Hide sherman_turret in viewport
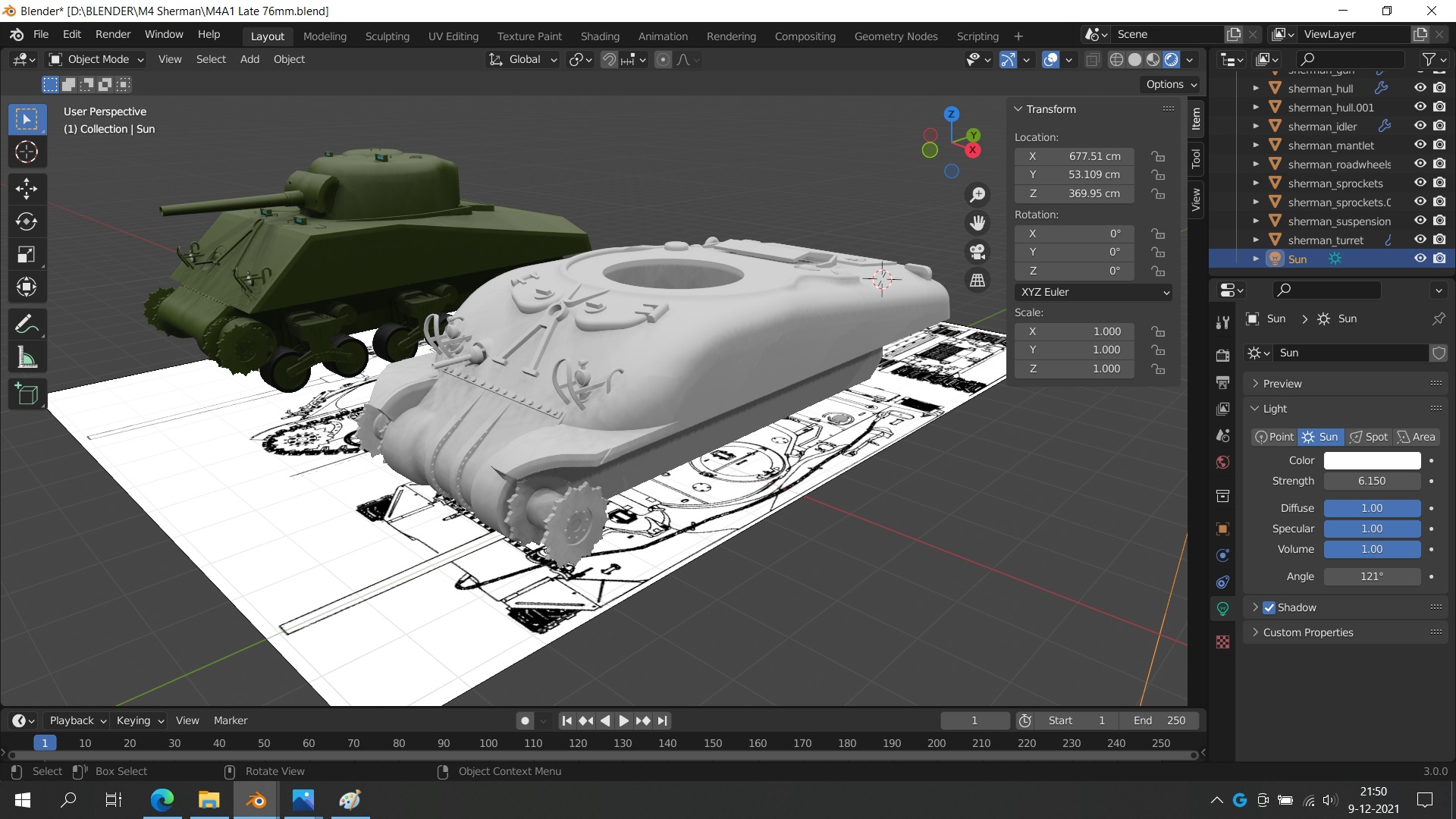Viewport: 1456px width, 819px height. (1420, 240)
